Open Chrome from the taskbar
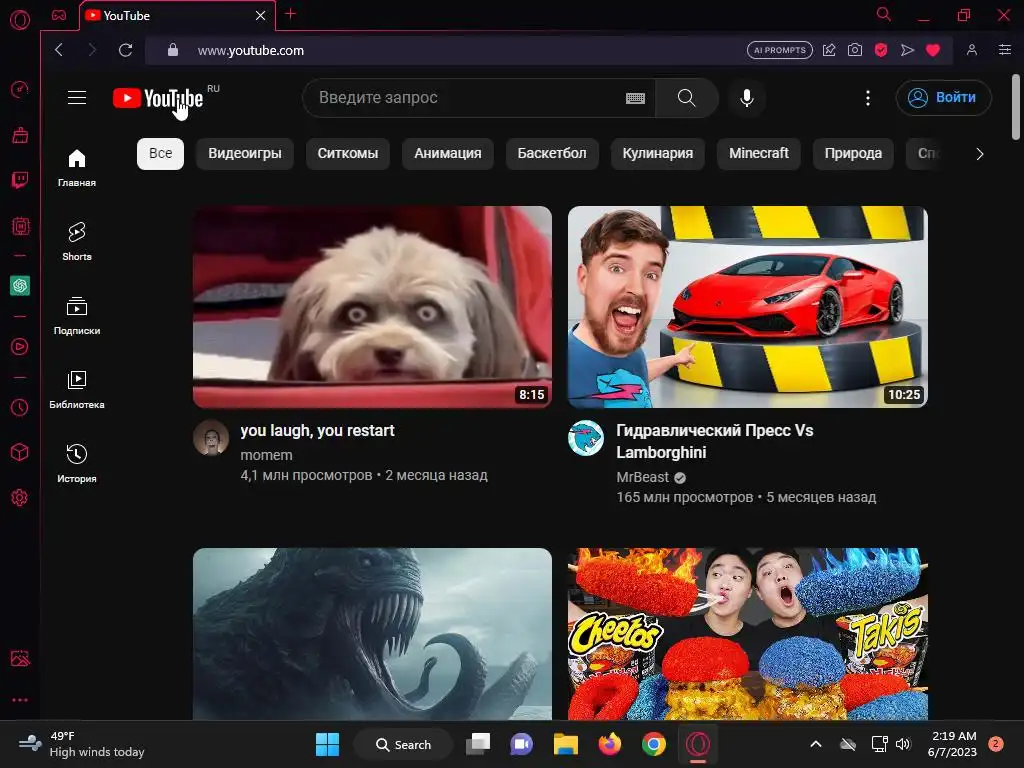 click(653, 744)
